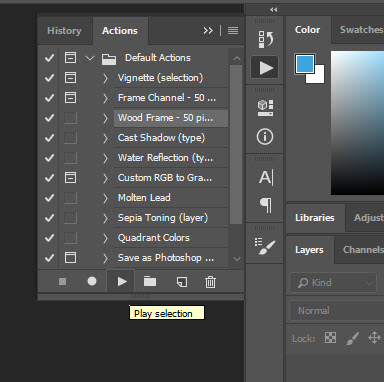The image size is (384, 382).
Task: Click the Play selection button
Action: pyautogui.click(x=122, y=282)
